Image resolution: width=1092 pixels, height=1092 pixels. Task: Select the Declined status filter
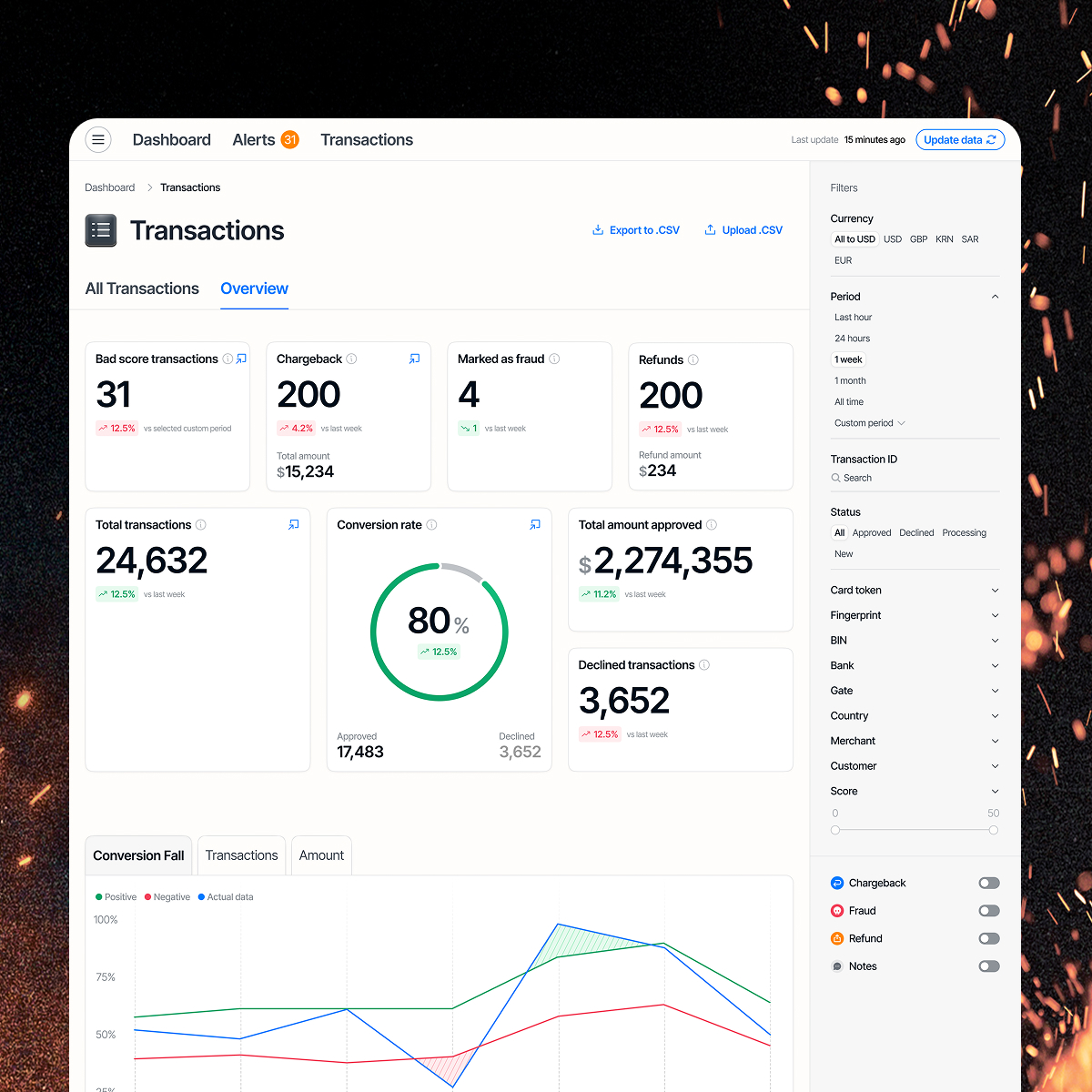click(x=916, y=532)
